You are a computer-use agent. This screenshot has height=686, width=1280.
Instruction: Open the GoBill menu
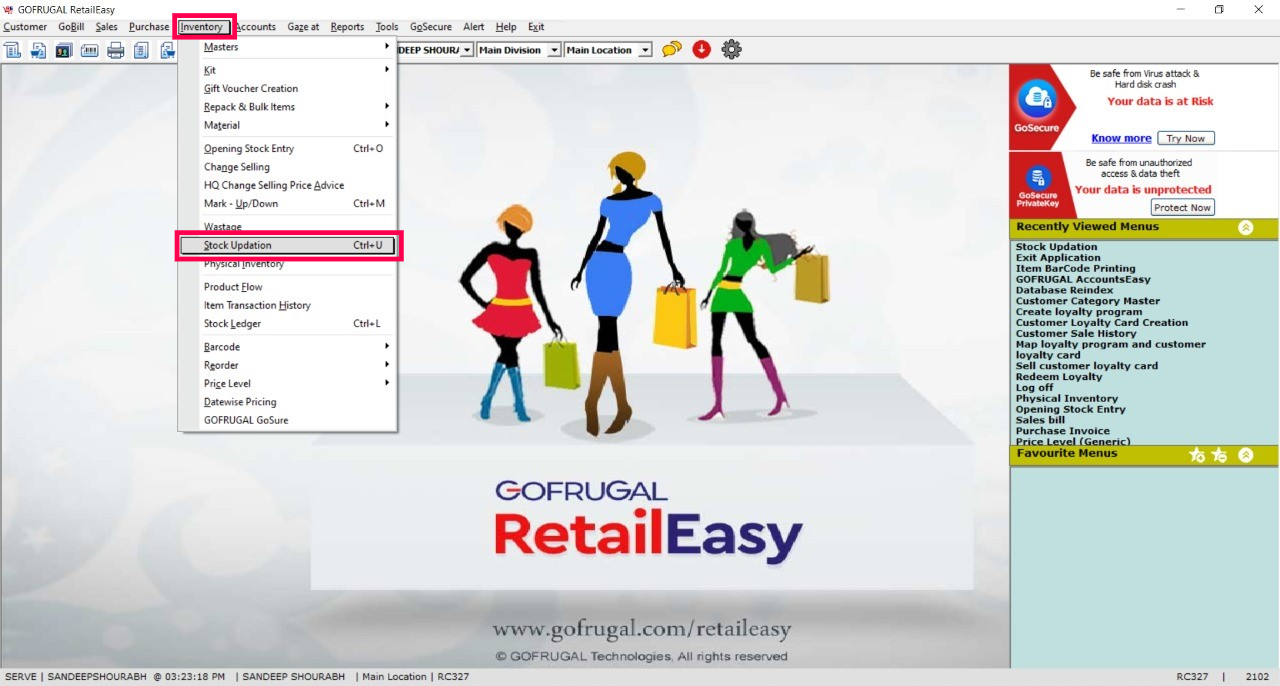[71, 27]
